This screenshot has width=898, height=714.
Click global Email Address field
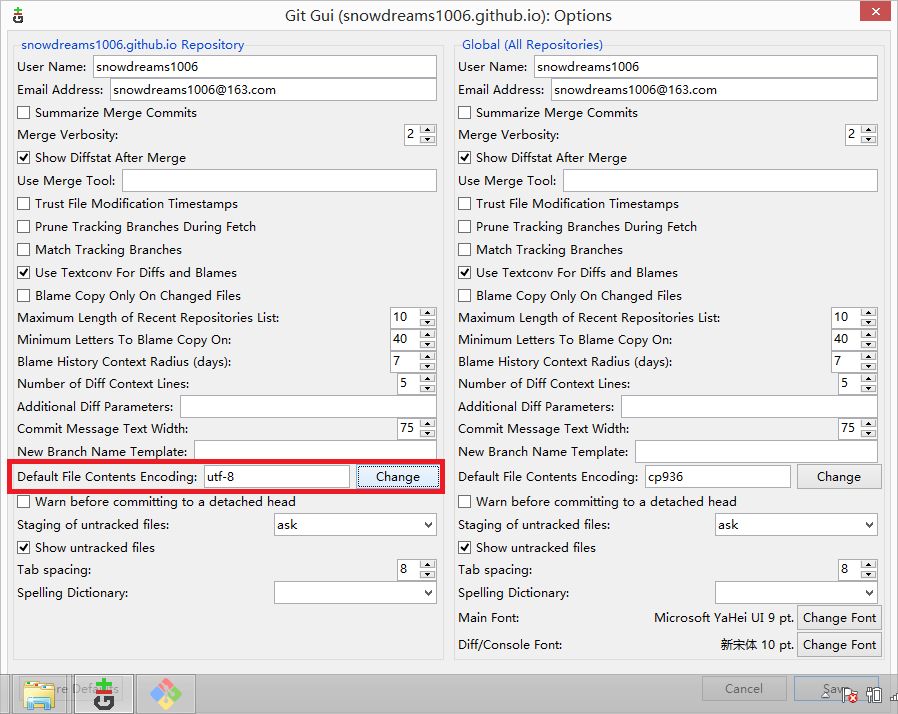714,89
